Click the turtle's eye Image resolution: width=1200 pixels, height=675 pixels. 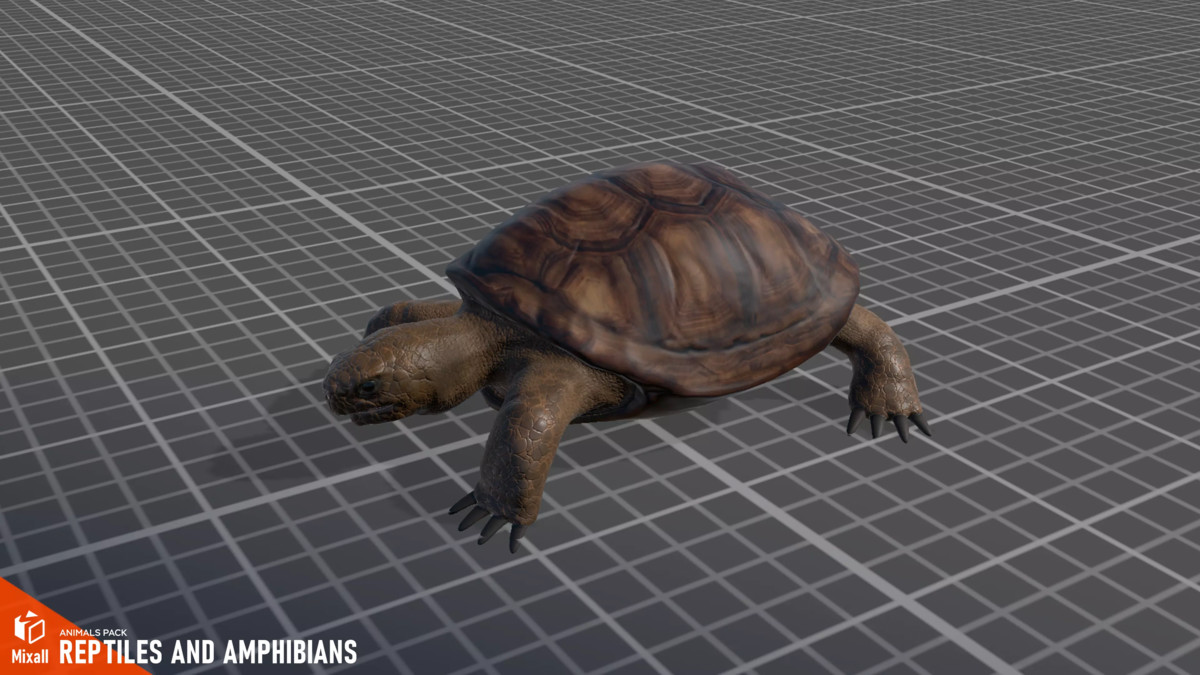369,386
